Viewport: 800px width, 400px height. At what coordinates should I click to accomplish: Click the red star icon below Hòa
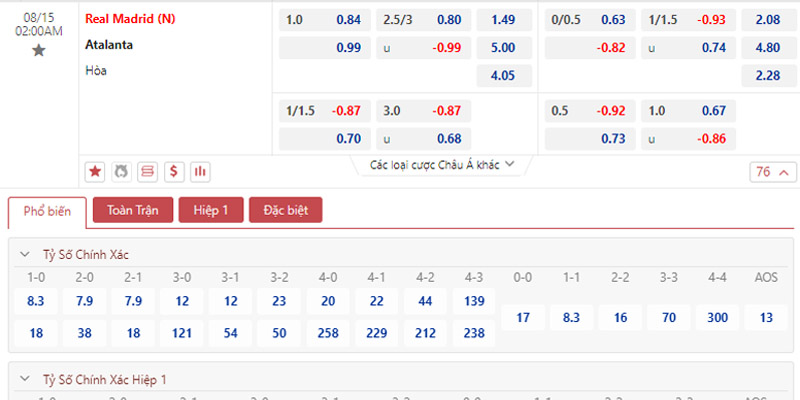coord(95,172)
